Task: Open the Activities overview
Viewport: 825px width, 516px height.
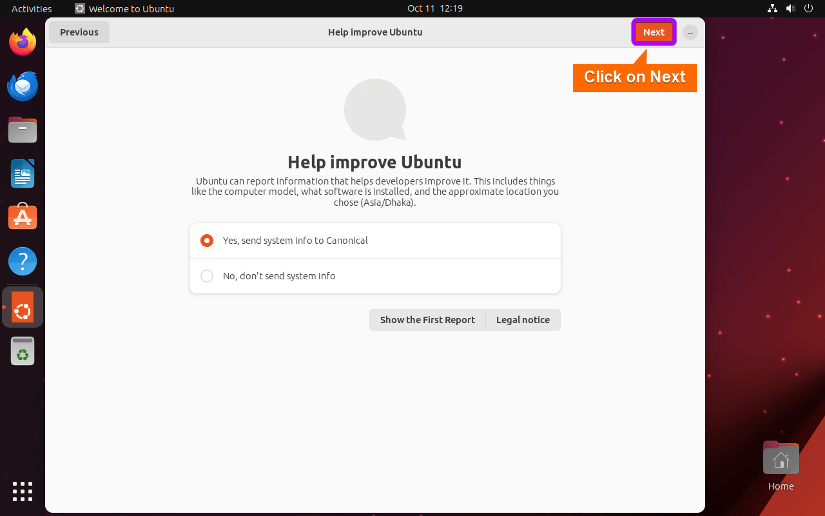Action: point(32,8)
